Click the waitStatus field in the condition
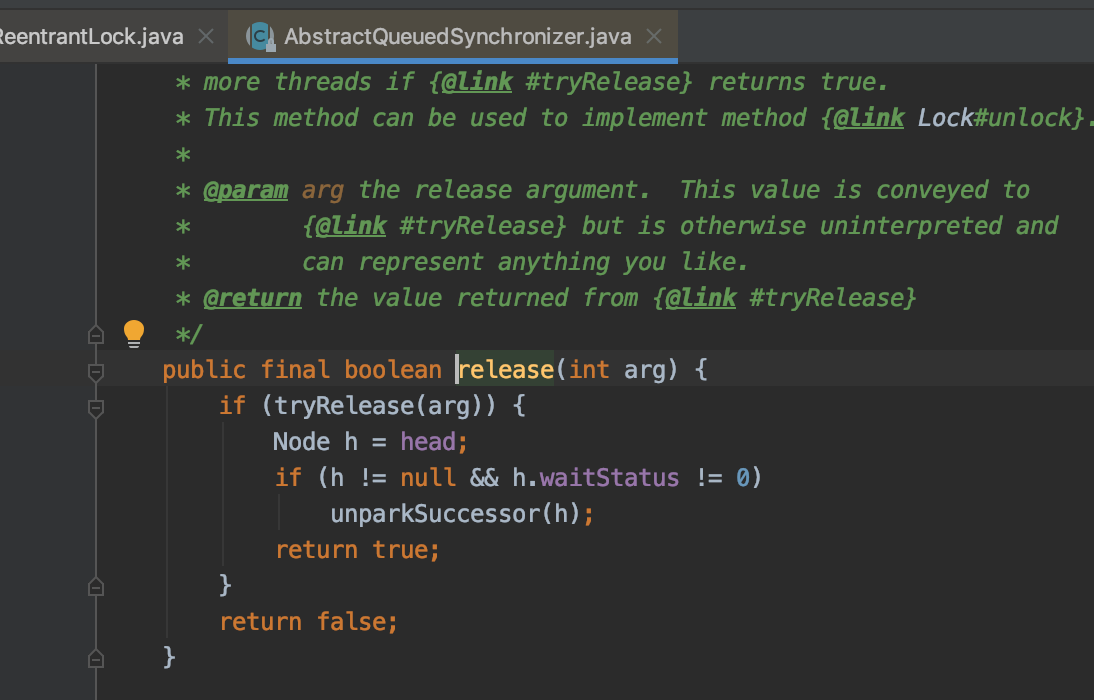The image size is (1094, 700). (x=608, y=478)
